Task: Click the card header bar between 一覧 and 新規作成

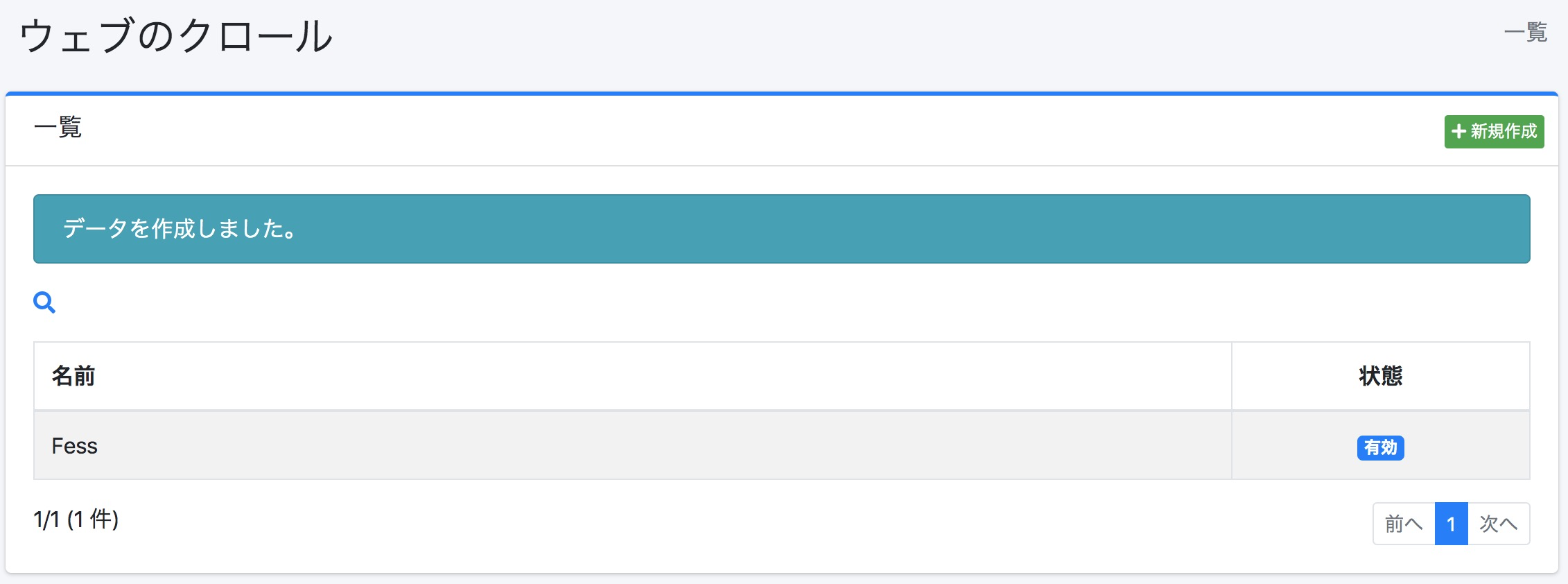Action: [x=763, y=130]
